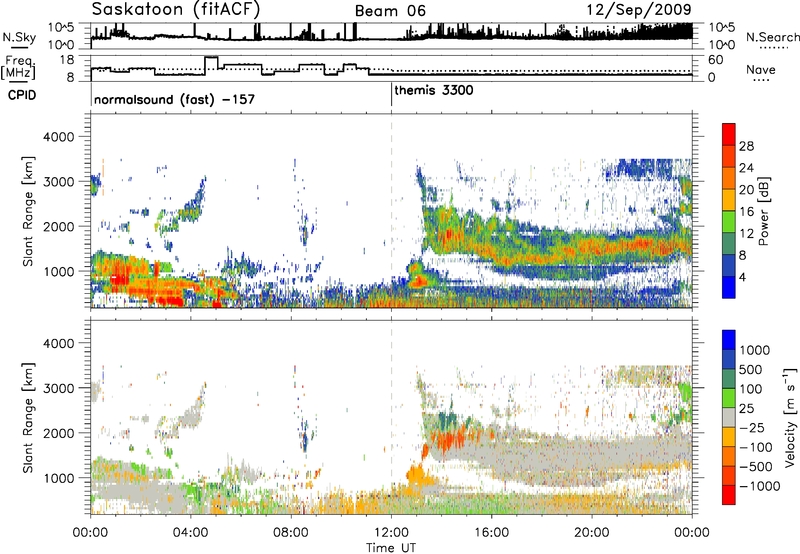The width and height of the screenshot is (800, 554).
Task: Click the red top segment of power colorbar
Action: click(729, 134)
